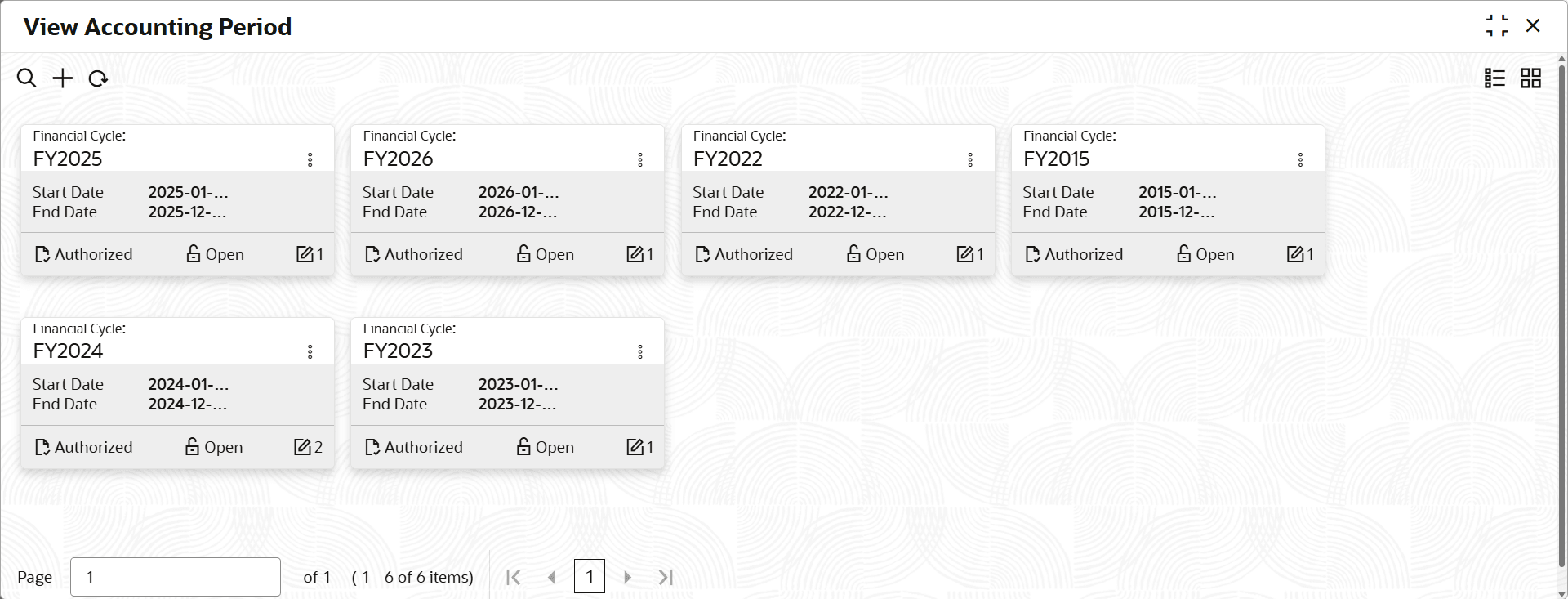This screenshot has width=1568, height=599.
Task: Open the FY2015 card actions menu
Action: pyautogui.click(x=1300, y=159)
